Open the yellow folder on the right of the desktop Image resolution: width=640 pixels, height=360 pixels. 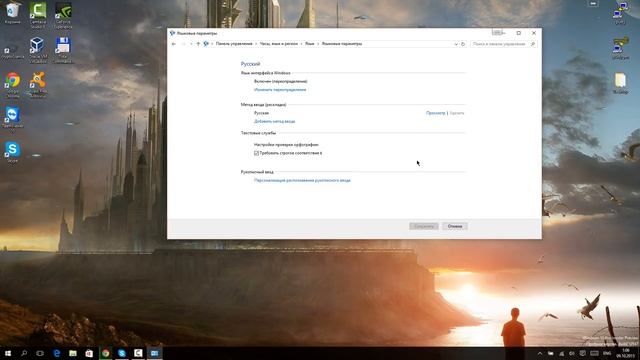[x=620, y=83]
